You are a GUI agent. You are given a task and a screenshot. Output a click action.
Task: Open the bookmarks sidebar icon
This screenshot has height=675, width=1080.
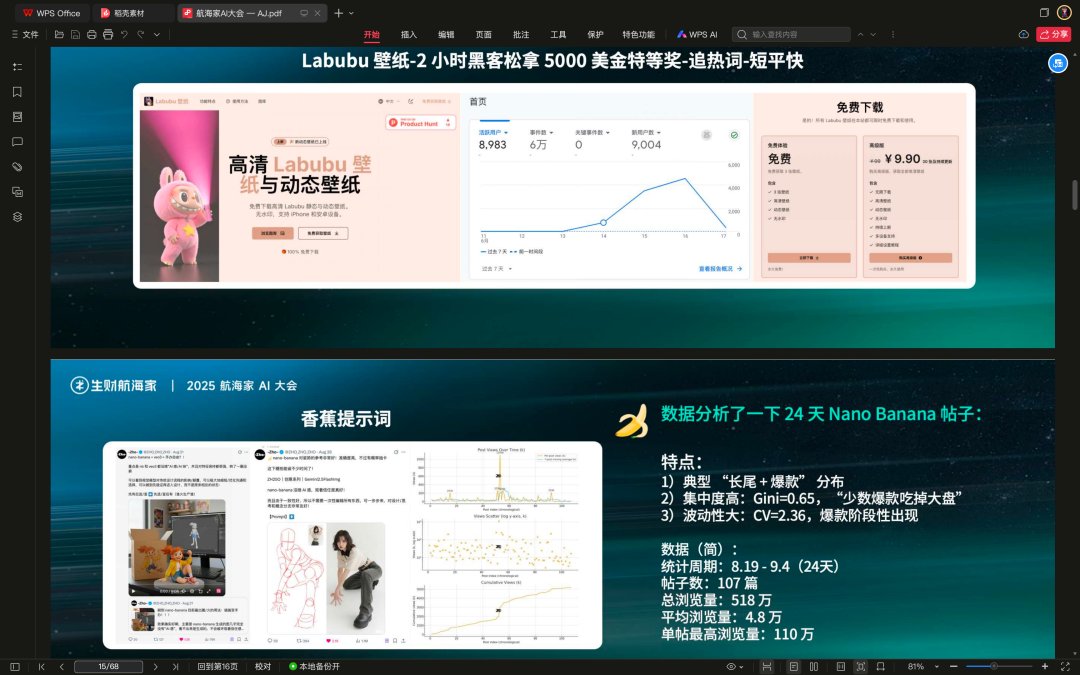pyautogui.click(x=17, y=92)
